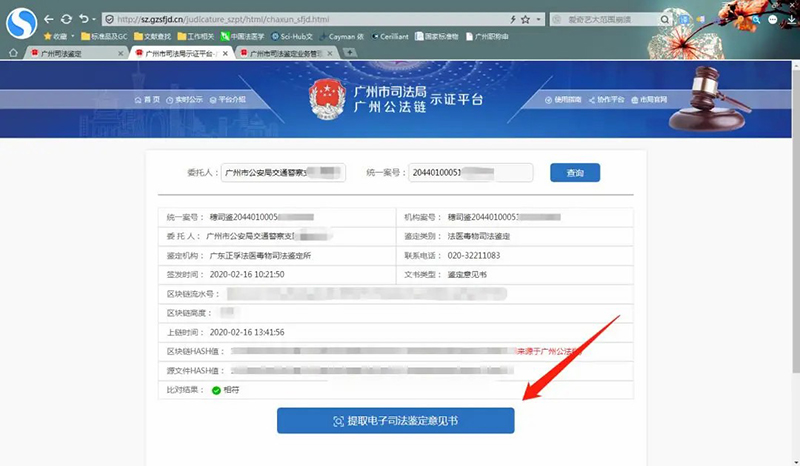This screenshot has height=466, width=800.
Task: Open 市局官网 in the site header
Action: pos(649,100)
